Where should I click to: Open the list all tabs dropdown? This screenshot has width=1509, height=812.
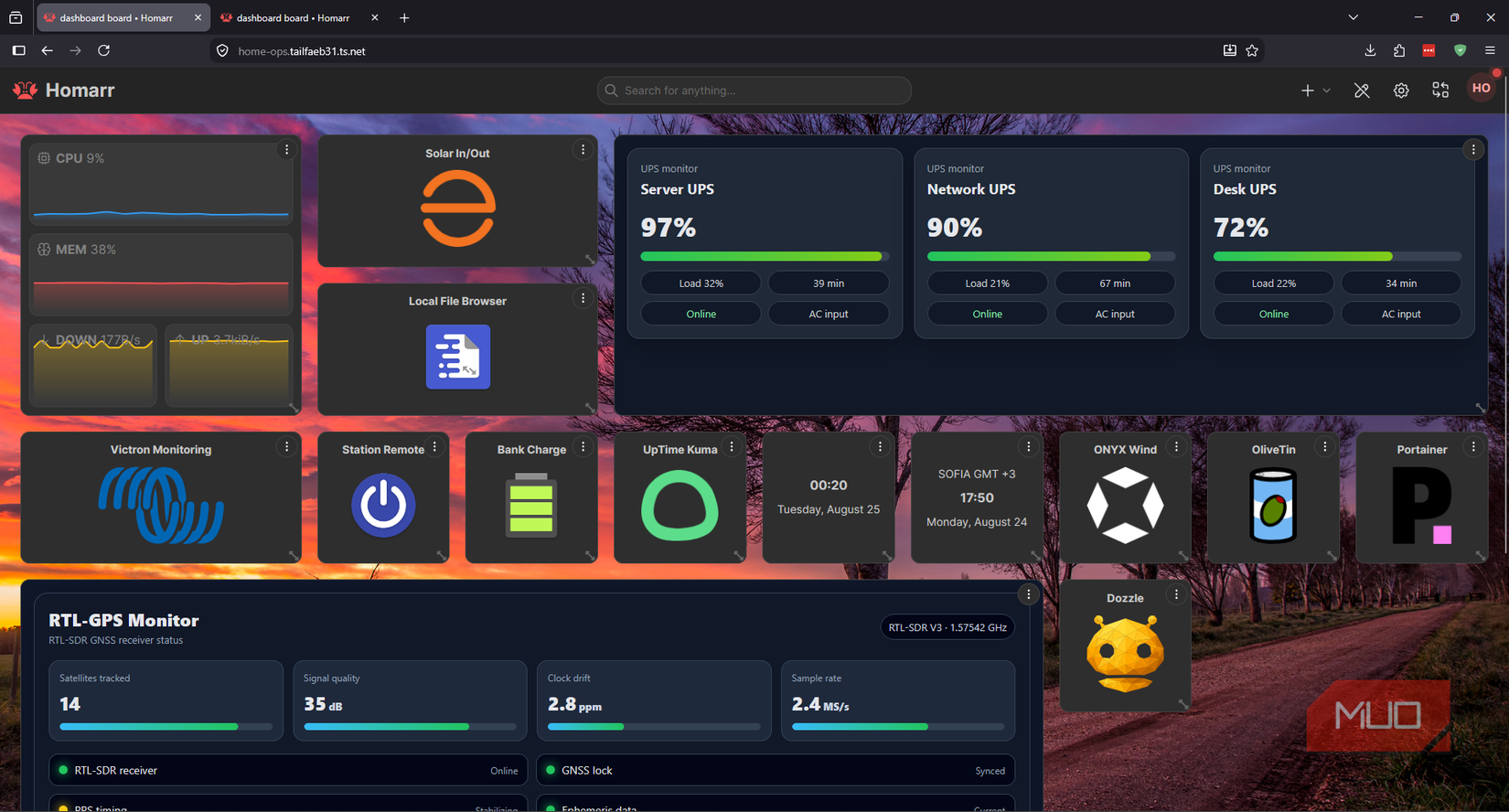click(1354, 17)
